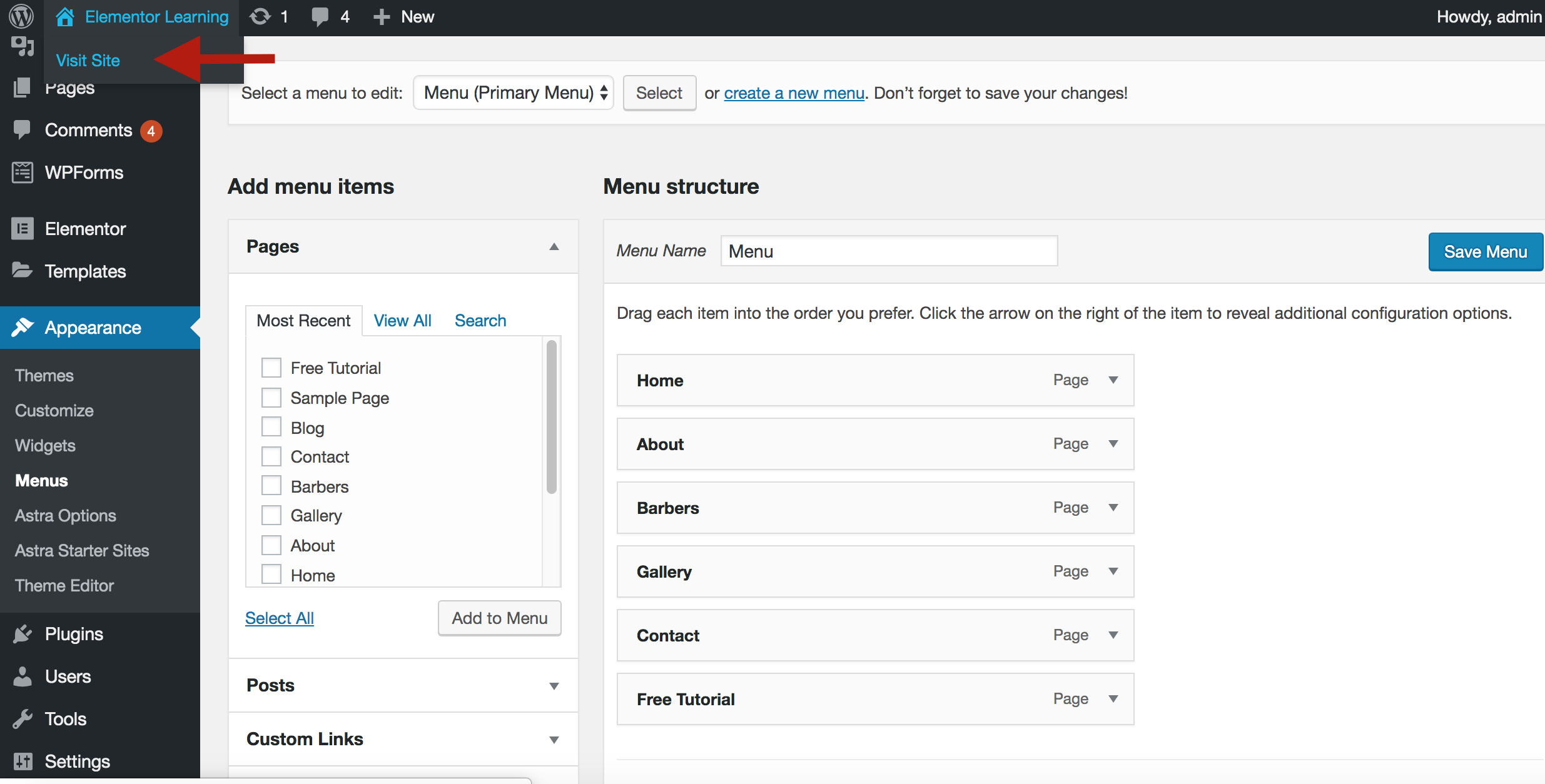This screenshot has height=784, width=1545.
Task: Click the Save Menu button
Action: 1485,251
